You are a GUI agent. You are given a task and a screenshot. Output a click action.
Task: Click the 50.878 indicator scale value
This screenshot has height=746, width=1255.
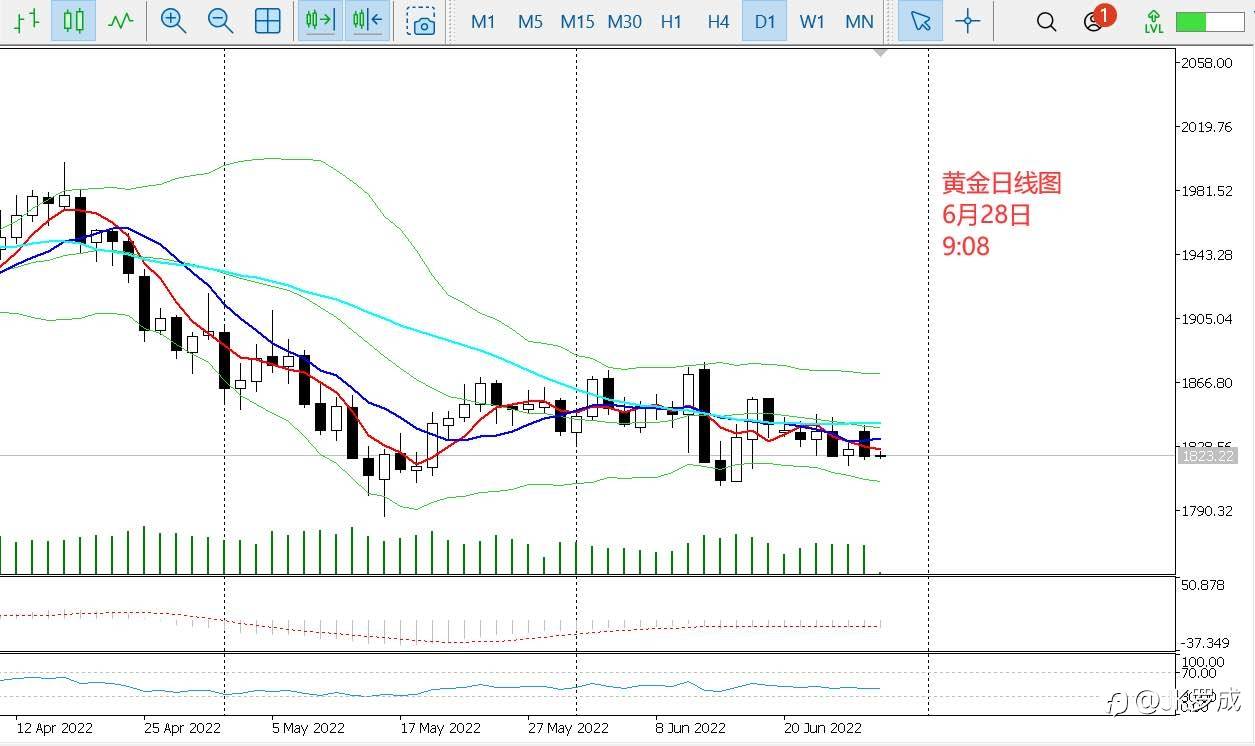(1203, 585)
